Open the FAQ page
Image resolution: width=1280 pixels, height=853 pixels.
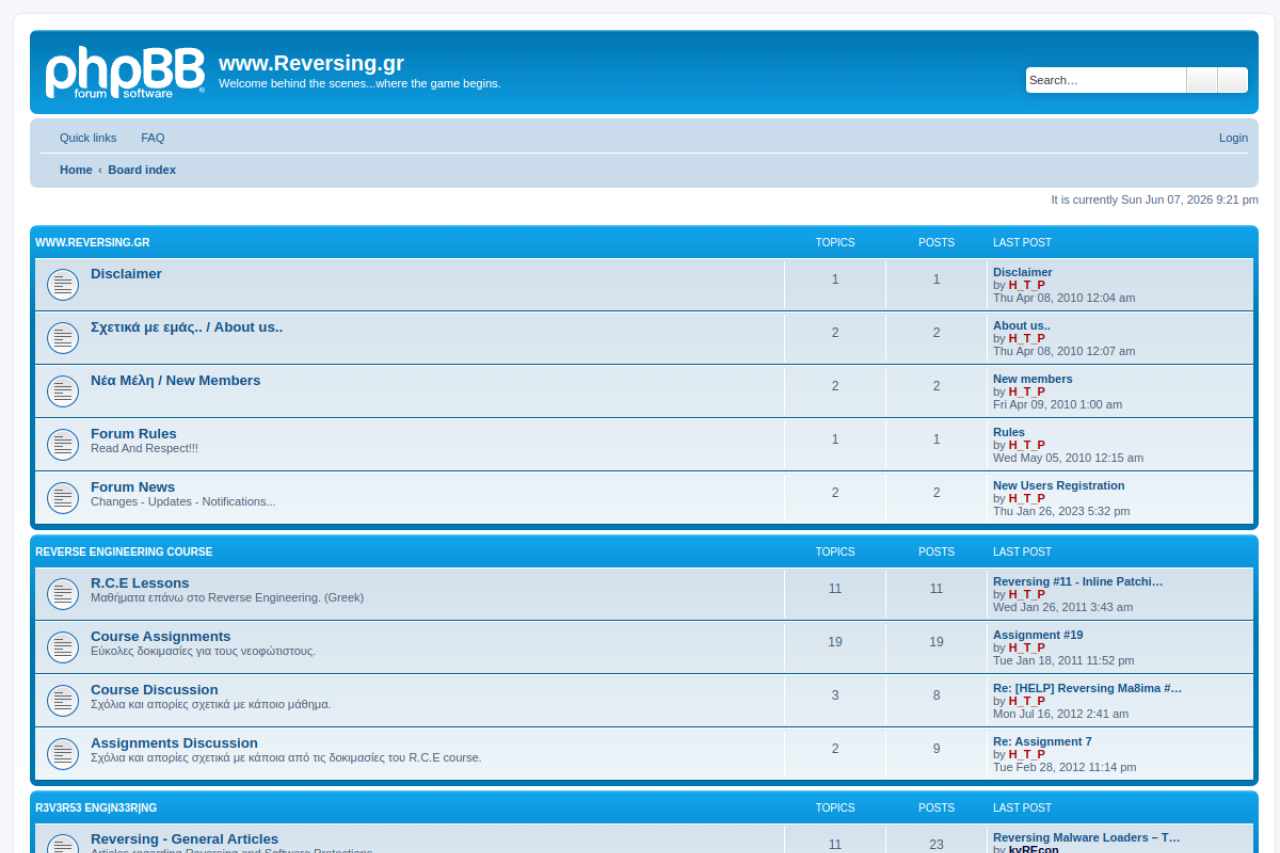pyautogui.click(x=153, y=138)
